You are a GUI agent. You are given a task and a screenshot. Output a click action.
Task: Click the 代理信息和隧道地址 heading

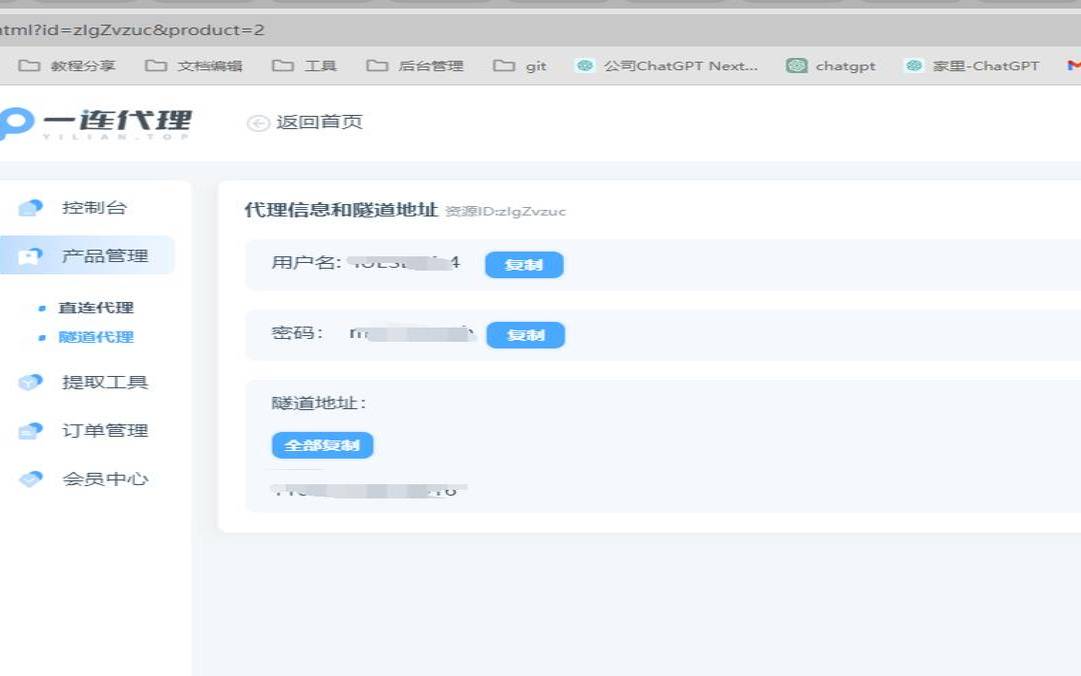[341, 209]
